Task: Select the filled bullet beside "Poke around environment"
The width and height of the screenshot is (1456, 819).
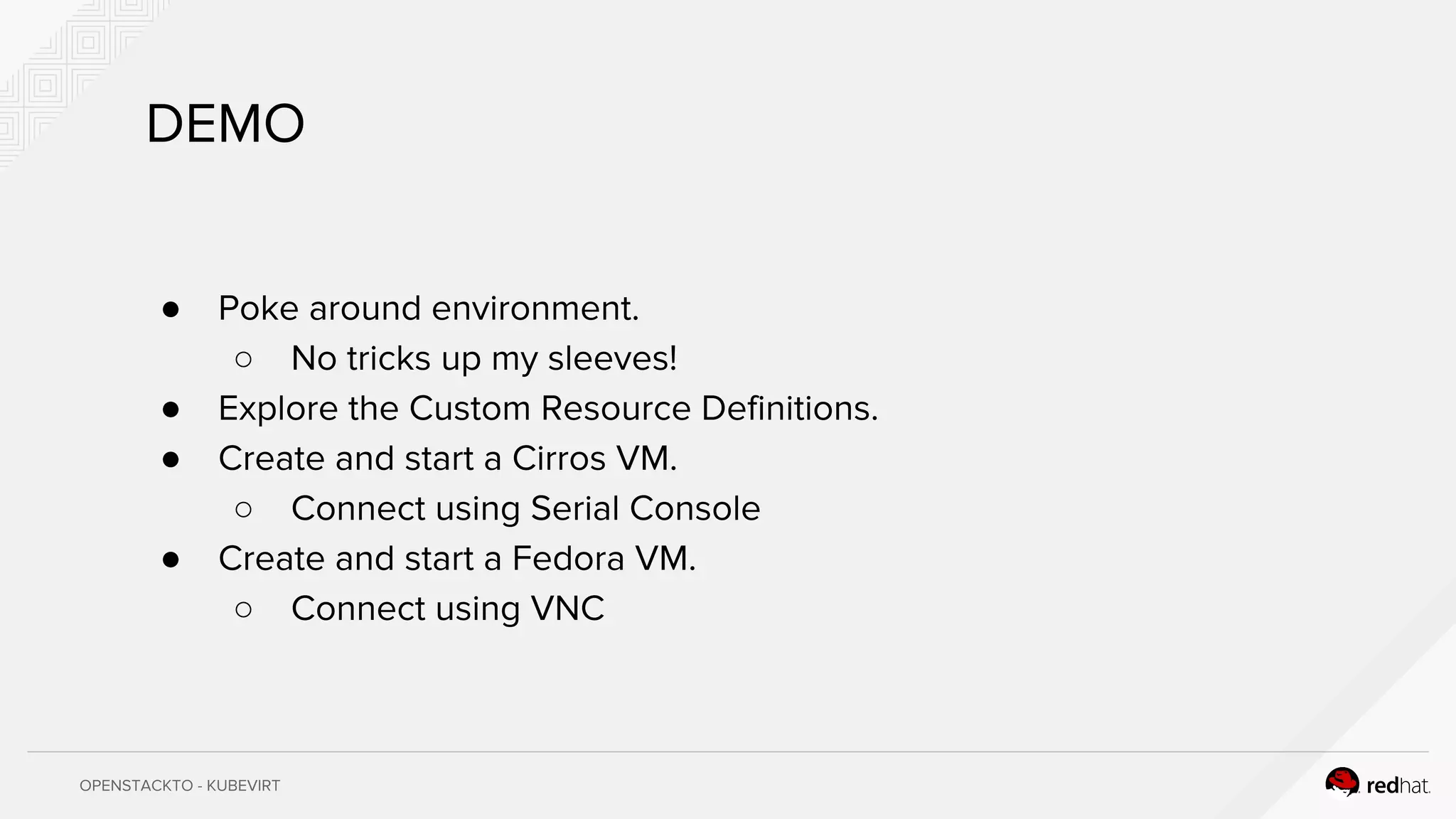Action: (171, 309)
